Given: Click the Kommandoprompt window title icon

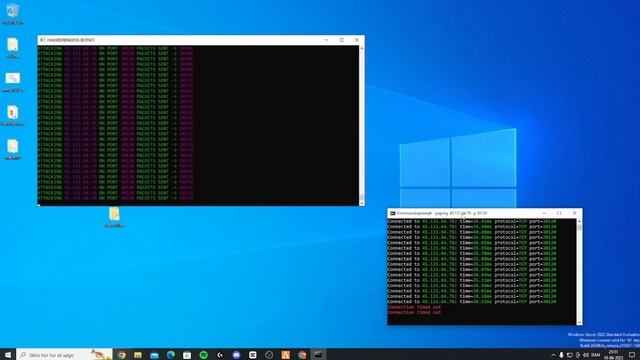Looking at the screenshot, I should [x=392, y=213].
